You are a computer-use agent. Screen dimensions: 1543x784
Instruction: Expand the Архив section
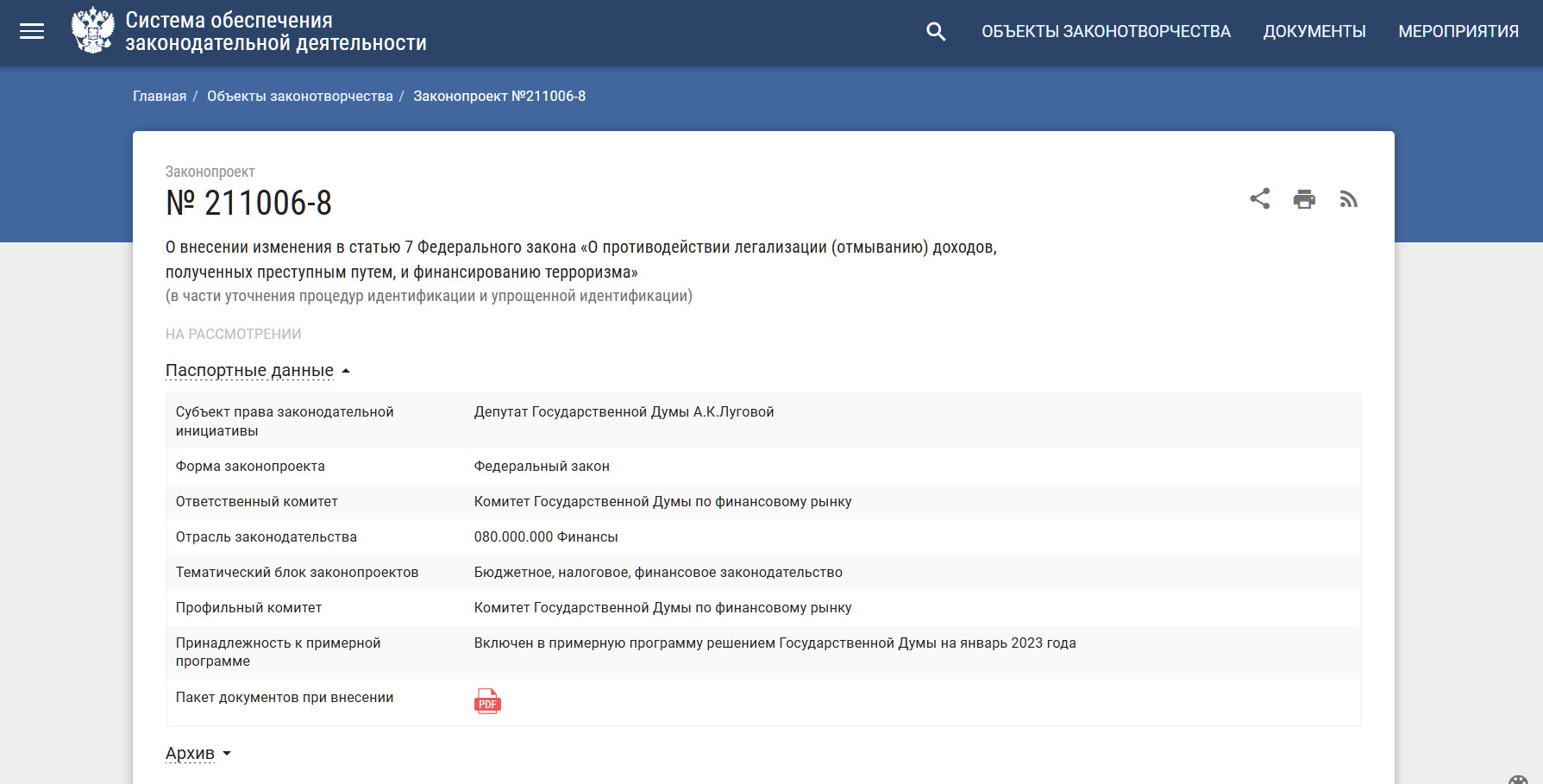pyautogui.click(x=198, y=754)
